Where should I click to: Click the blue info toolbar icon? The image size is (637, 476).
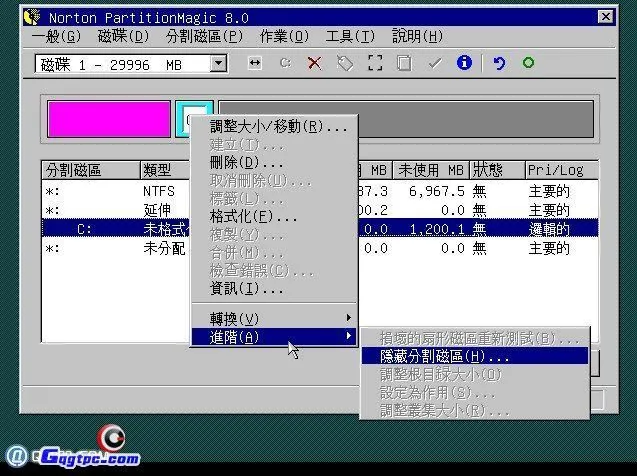(464, 63)
